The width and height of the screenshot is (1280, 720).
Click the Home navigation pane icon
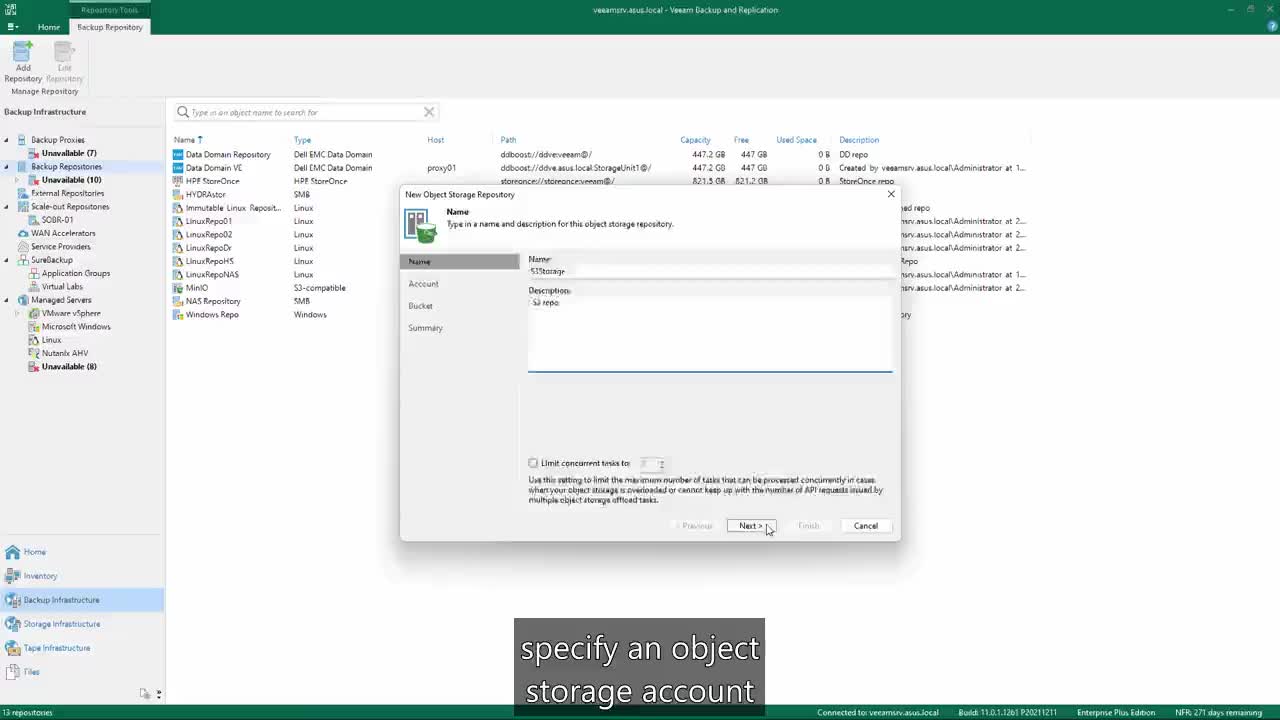[12, 552]
